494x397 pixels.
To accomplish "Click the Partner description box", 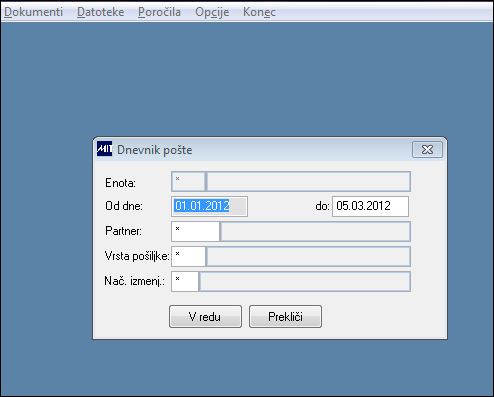I will (316, 231).
